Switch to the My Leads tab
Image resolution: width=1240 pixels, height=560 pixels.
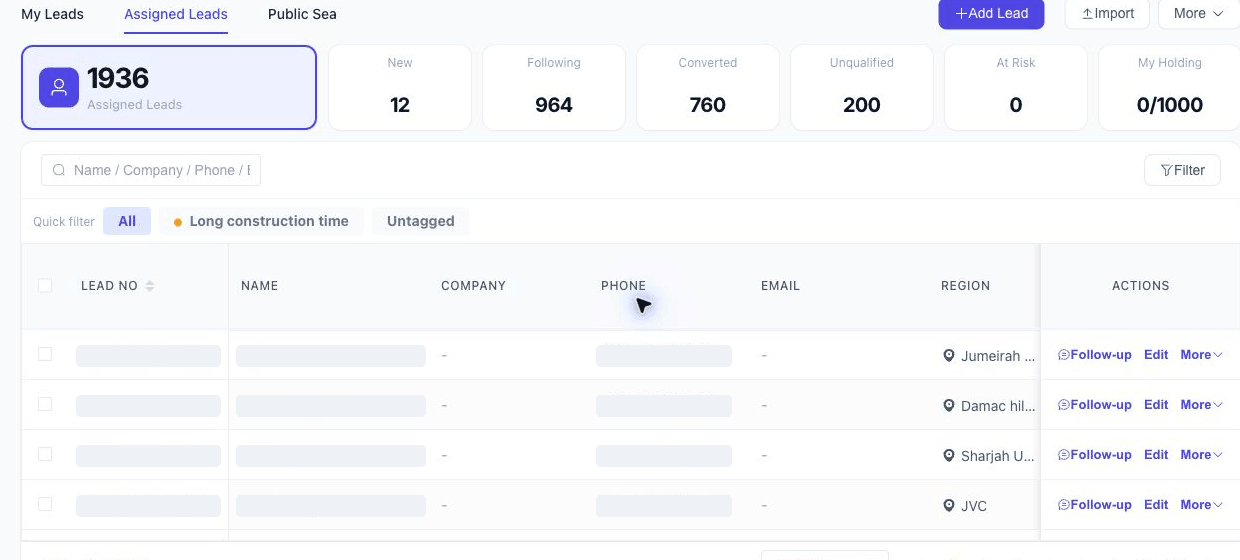52,14
